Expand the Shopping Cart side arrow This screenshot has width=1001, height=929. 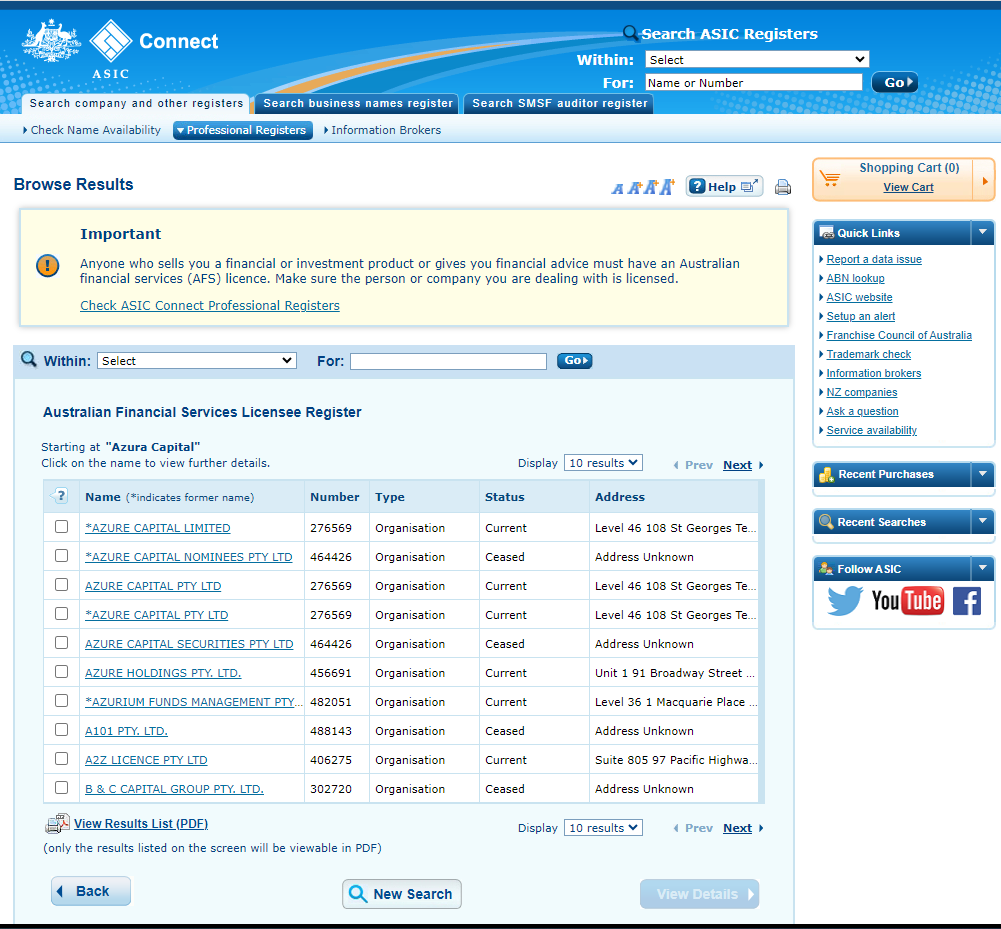point(984,181)
